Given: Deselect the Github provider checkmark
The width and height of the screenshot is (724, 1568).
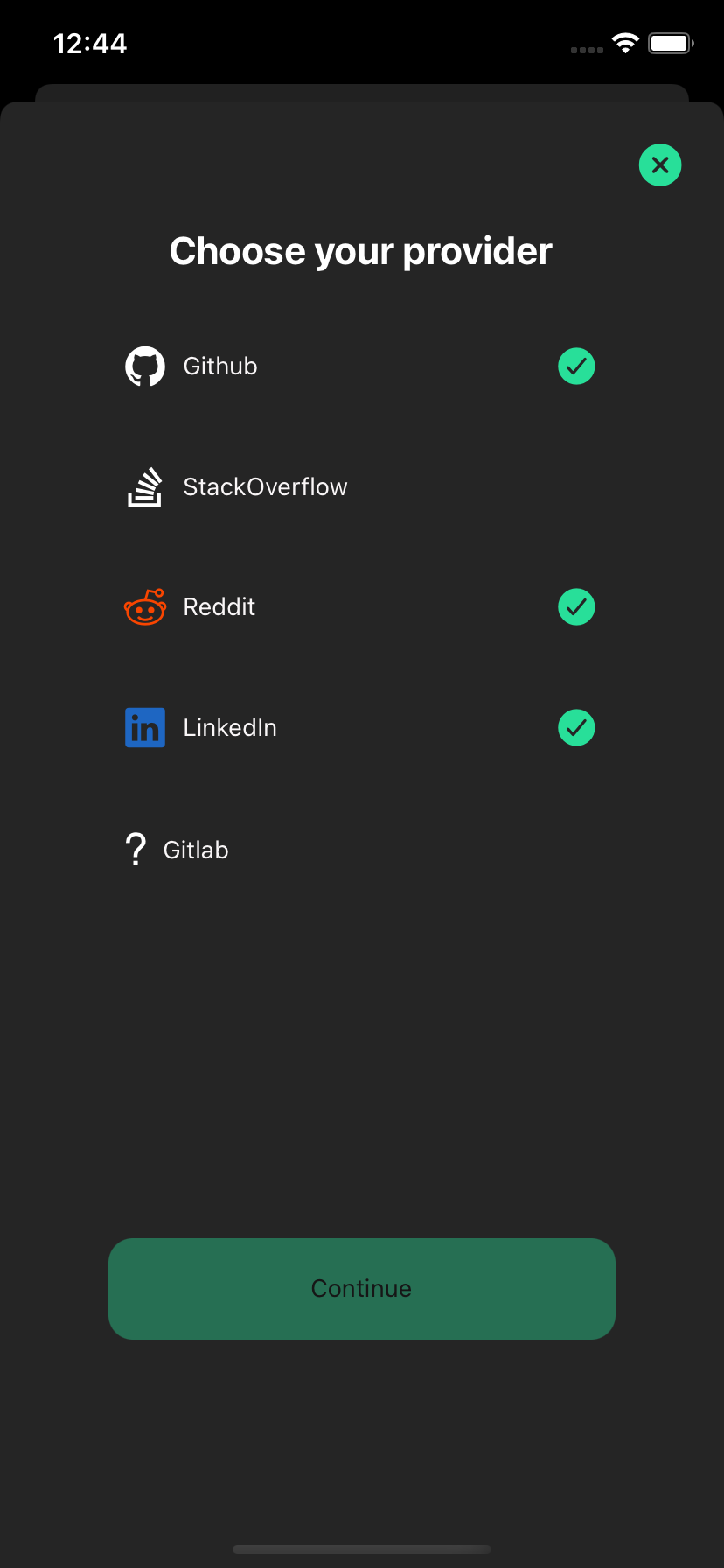Looking at the screenshot, I should [576, 366].
